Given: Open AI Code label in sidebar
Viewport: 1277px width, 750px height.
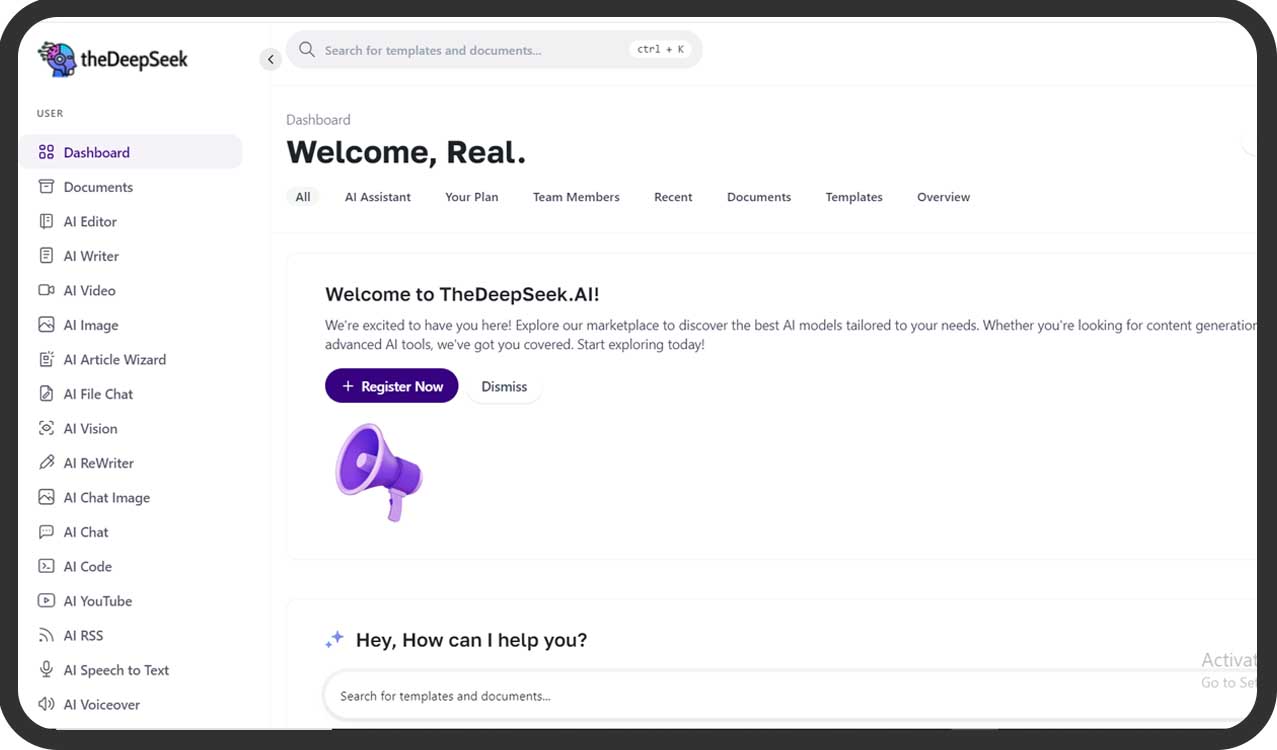Looking at the screenshot, I should tap(88, 566).
